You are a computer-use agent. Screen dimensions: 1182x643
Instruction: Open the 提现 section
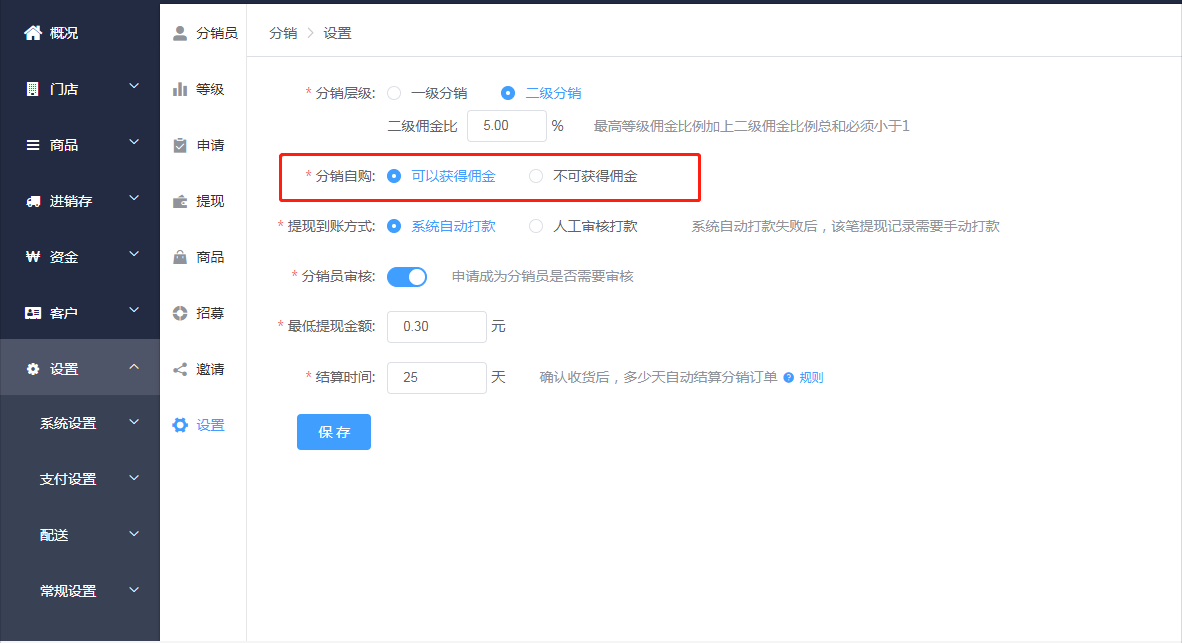click(x=210, y=201)
